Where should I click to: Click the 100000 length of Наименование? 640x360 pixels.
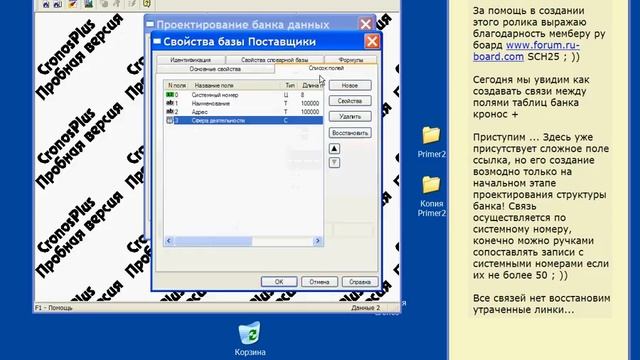310,103
